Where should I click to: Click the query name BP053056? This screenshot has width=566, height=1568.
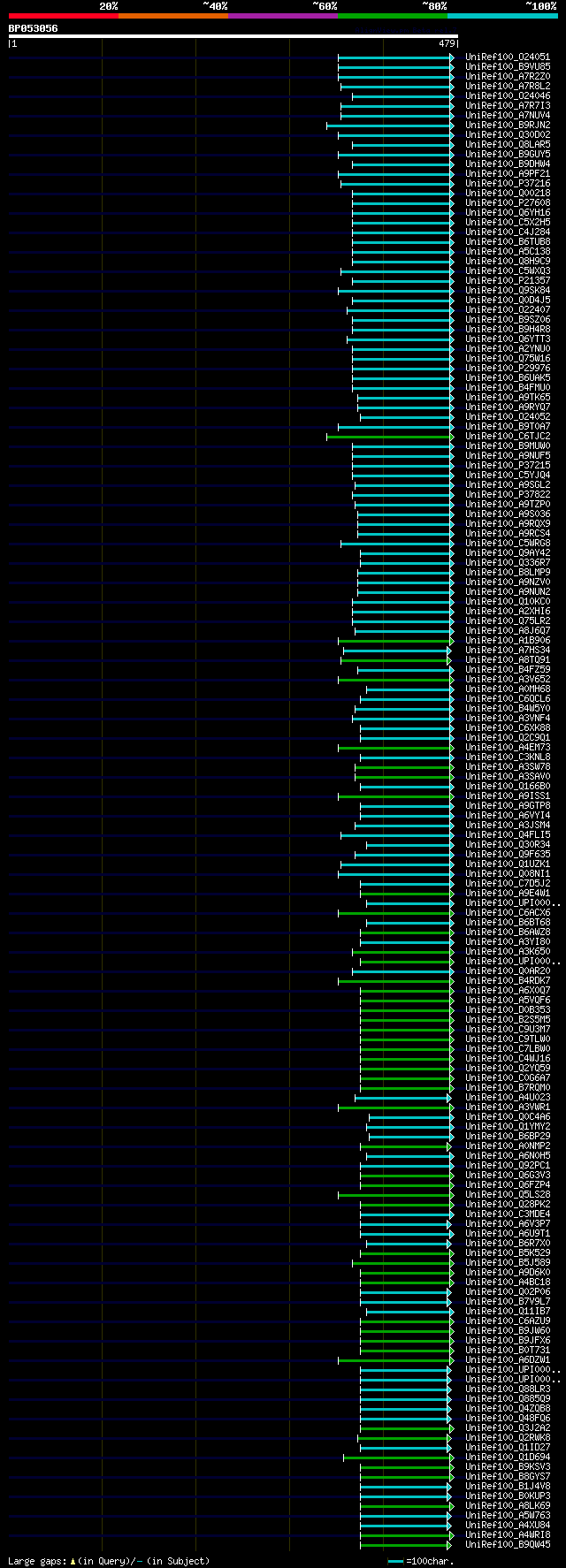pos(34,28)
